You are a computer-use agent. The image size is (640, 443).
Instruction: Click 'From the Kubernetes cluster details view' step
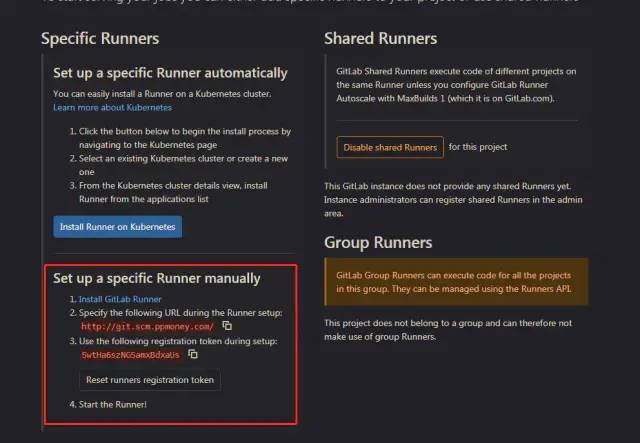point(173,192)
